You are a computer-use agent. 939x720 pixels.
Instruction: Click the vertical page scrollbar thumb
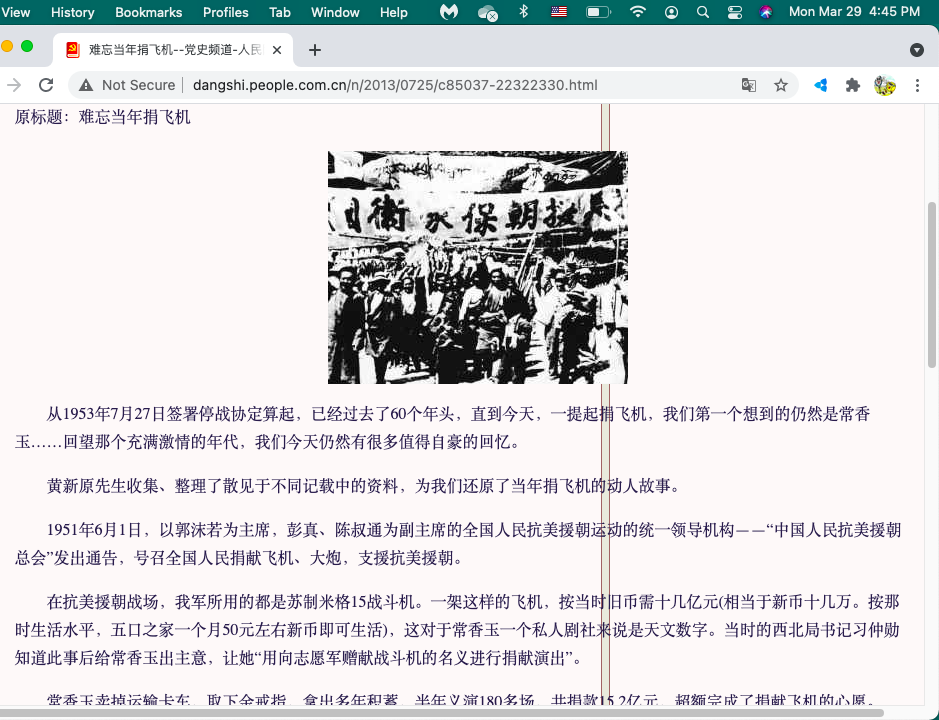coord(932,280)
